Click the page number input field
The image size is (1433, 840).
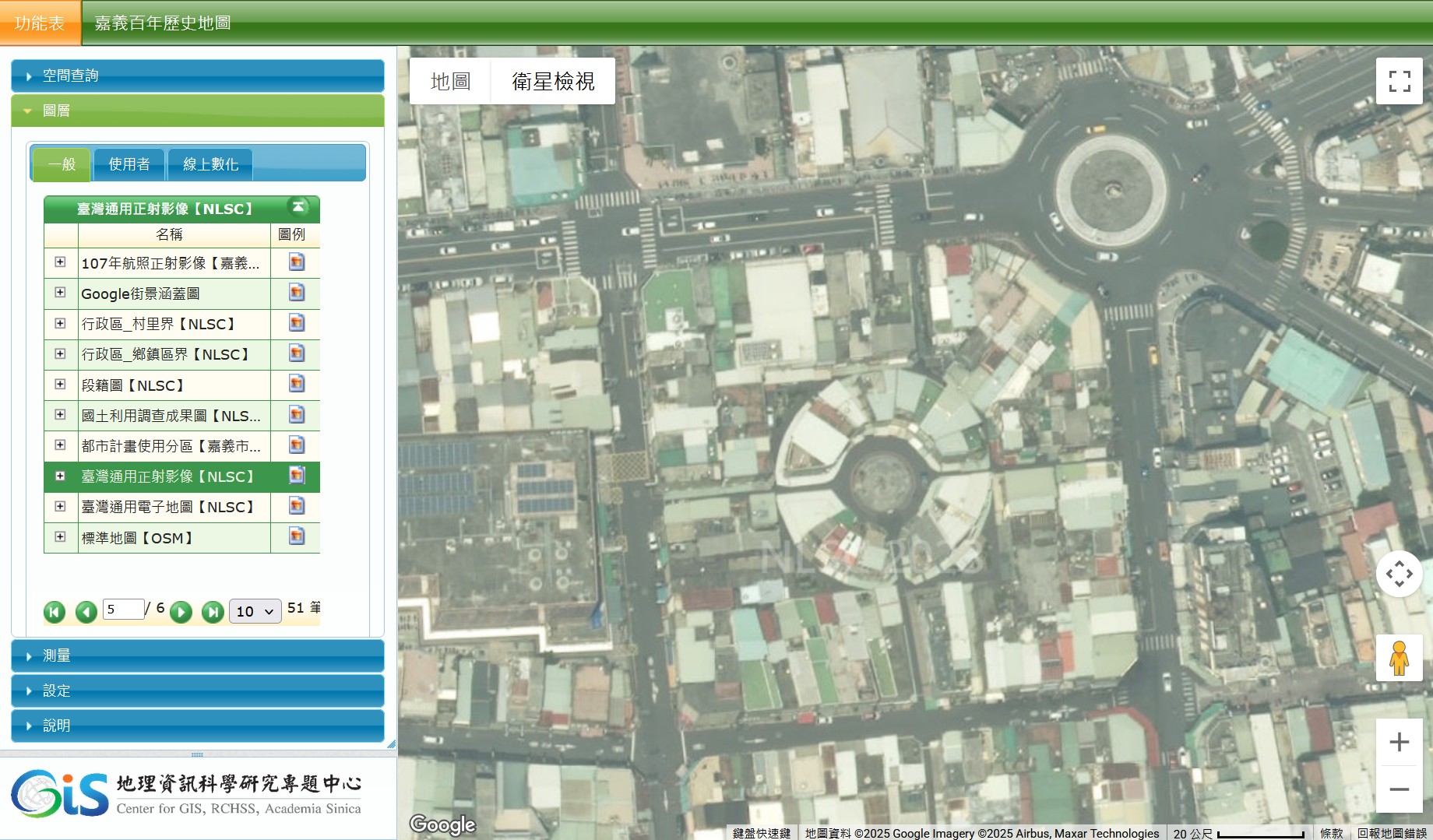123,609
